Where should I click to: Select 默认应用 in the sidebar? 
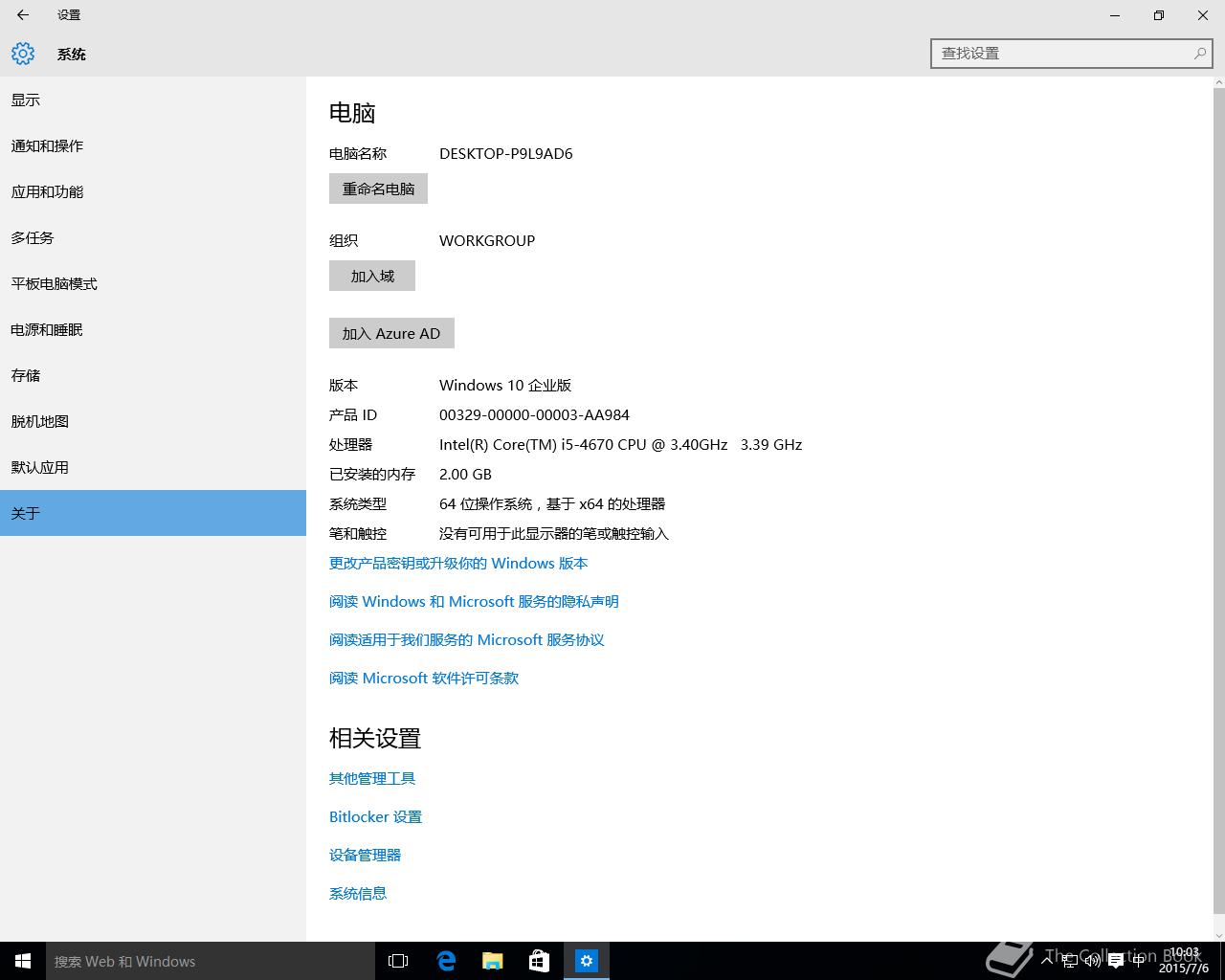153,467
